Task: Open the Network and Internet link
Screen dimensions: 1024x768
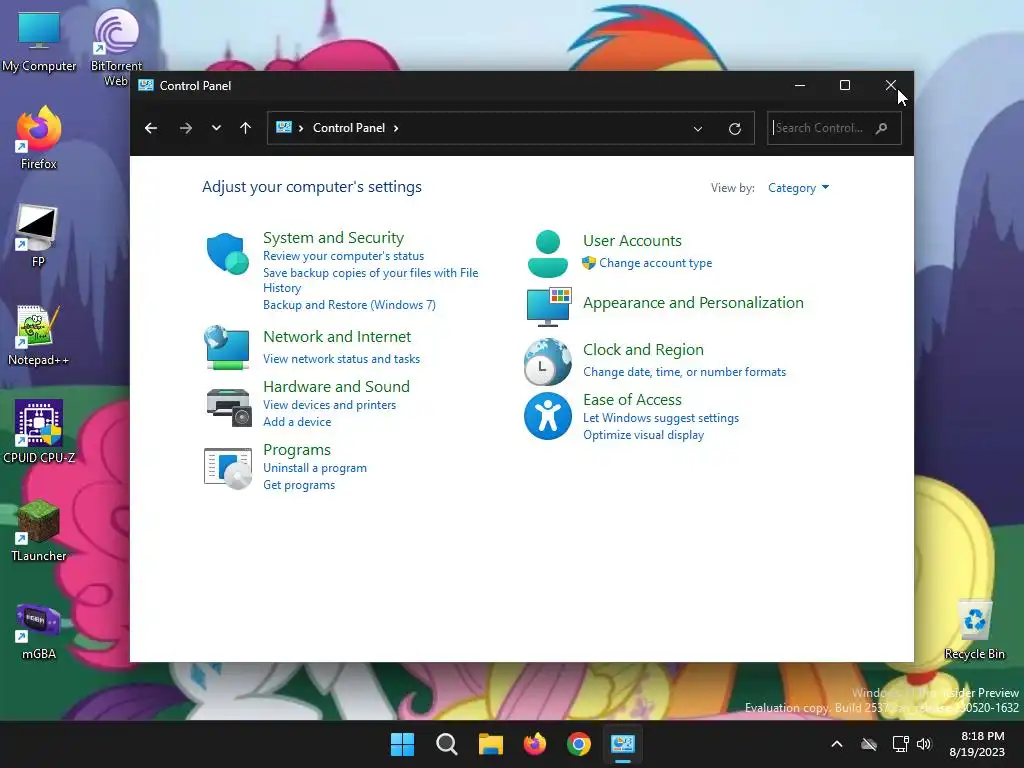Action: pyautogui.click(x=337, y=337)
